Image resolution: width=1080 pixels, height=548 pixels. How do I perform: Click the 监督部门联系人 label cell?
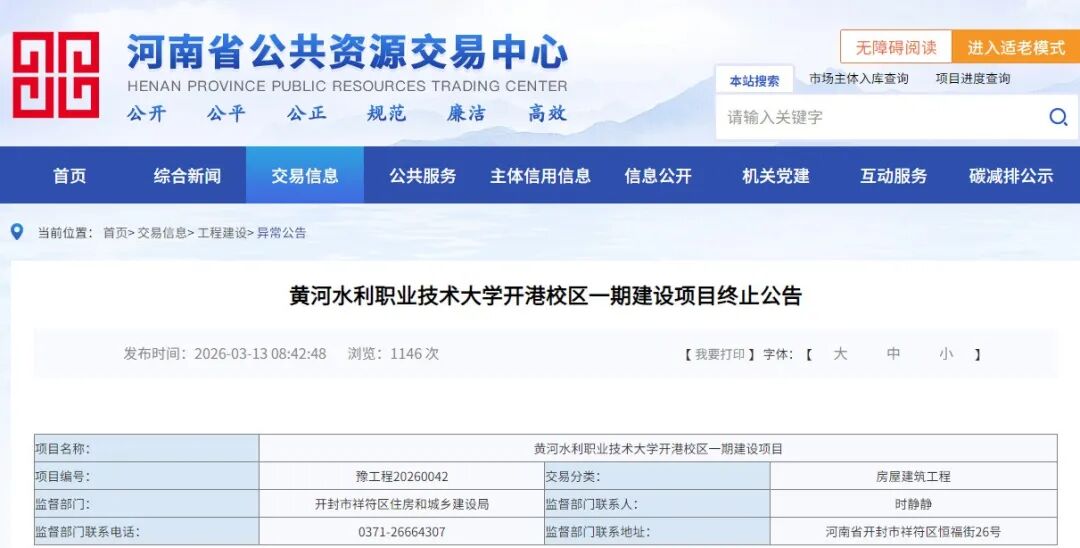(657, 504)
